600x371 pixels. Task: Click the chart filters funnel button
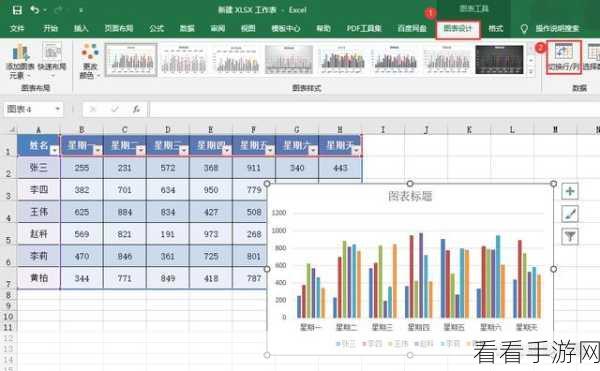[x=570, y=236]
